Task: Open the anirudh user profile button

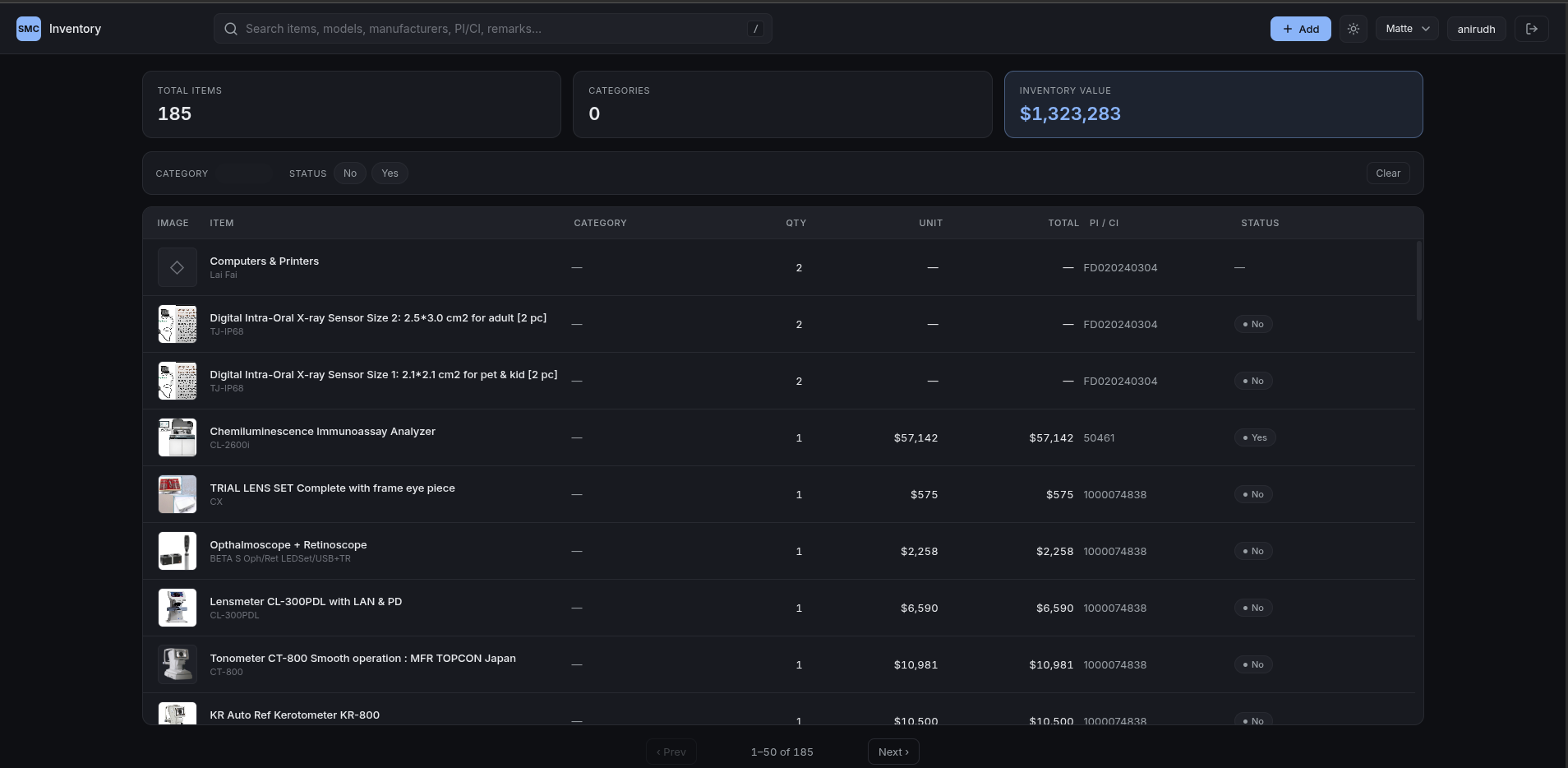Action: (1476, 29)
